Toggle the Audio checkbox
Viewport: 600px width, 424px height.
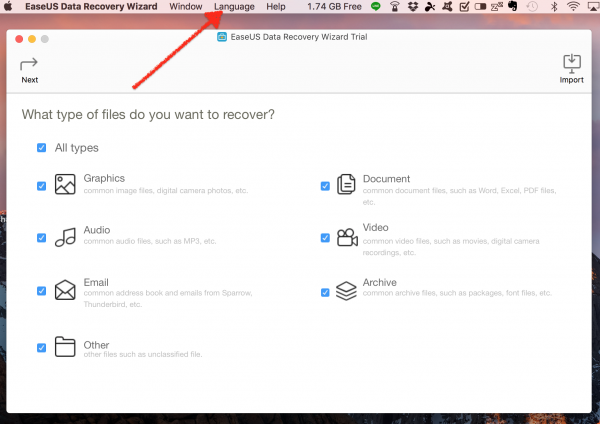(41, 238)
